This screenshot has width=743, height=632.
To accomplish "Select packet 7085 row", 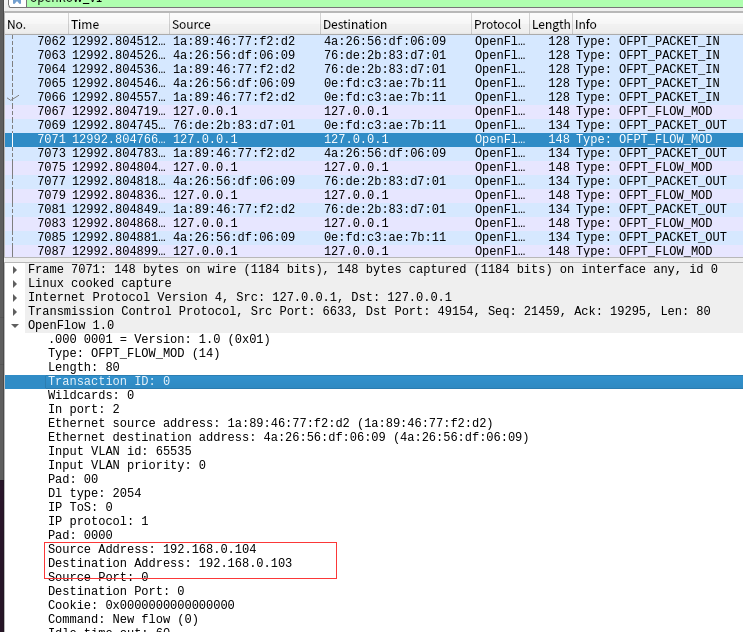I will pyautogui.click(x=374, y=237).
